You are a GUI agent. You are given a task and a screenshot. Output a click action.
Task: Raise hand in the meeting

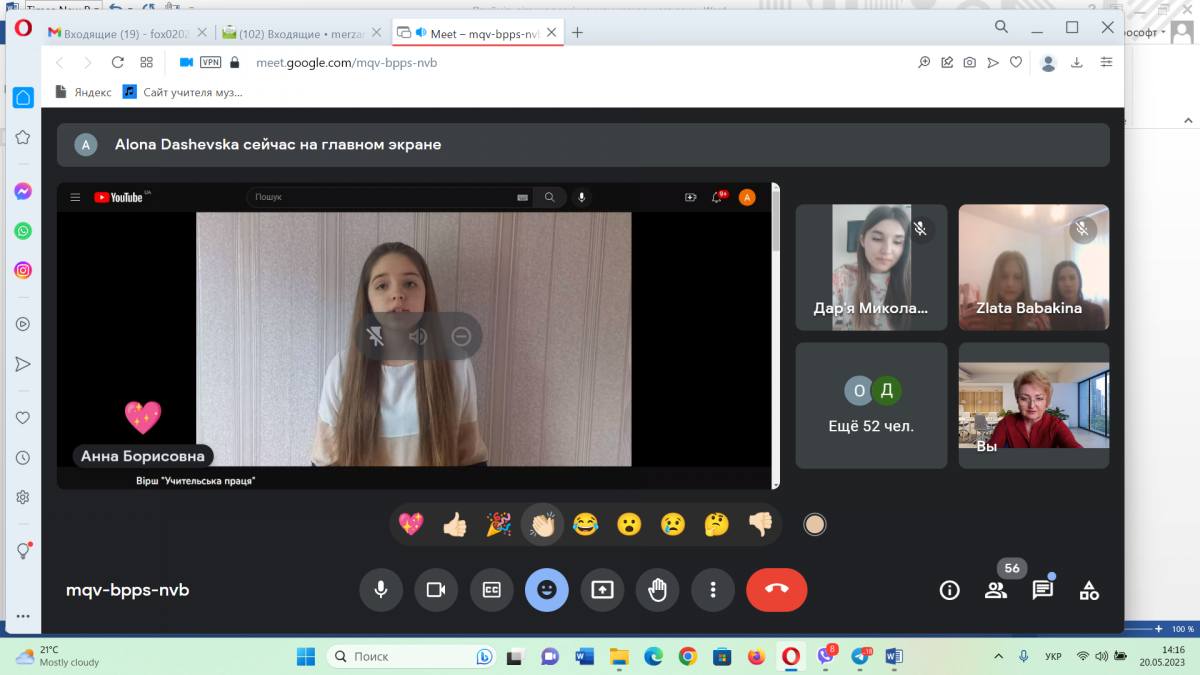[x=657, y=589]
